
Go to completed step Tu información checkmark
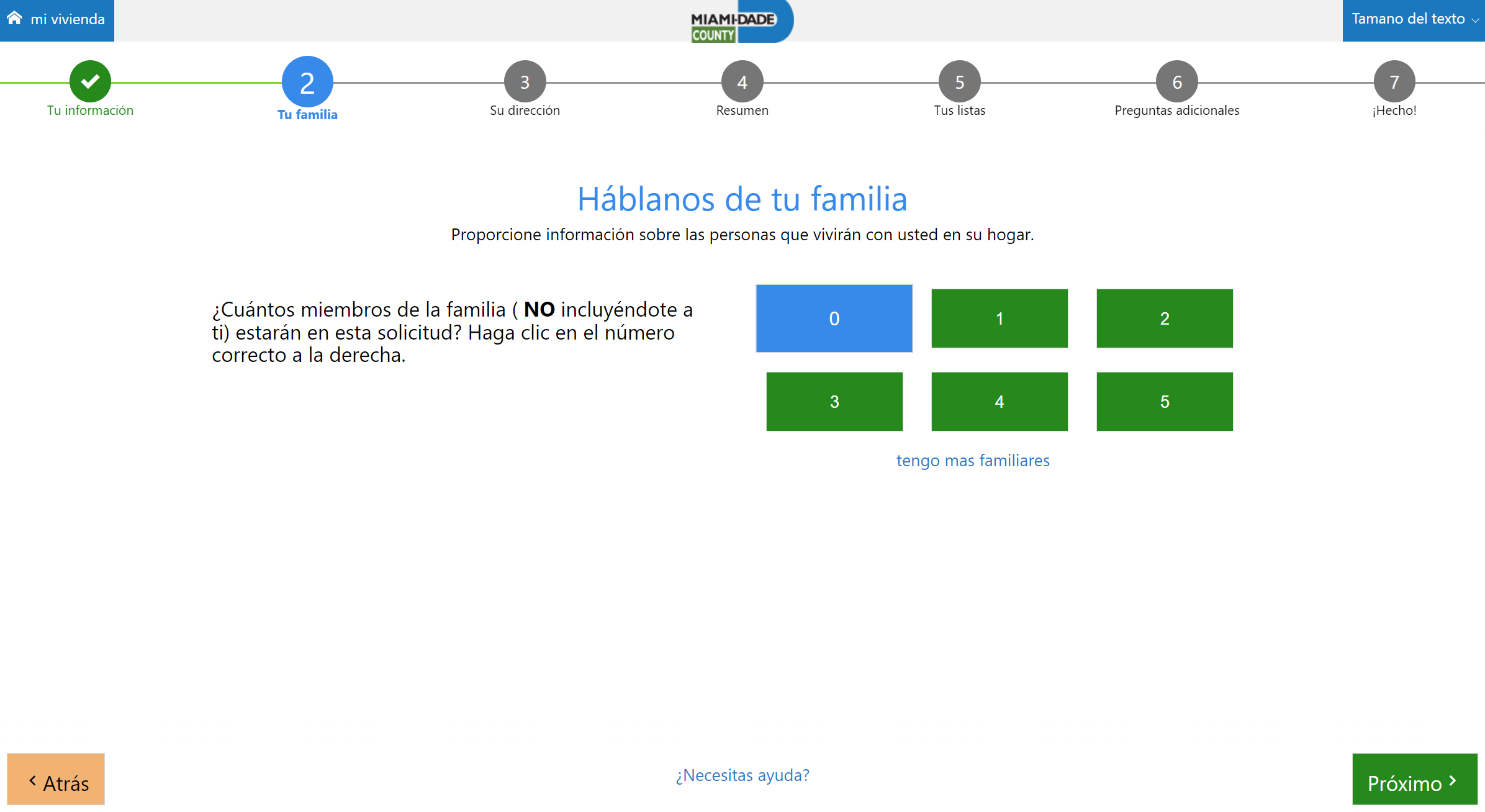click(x=90, y=81)
